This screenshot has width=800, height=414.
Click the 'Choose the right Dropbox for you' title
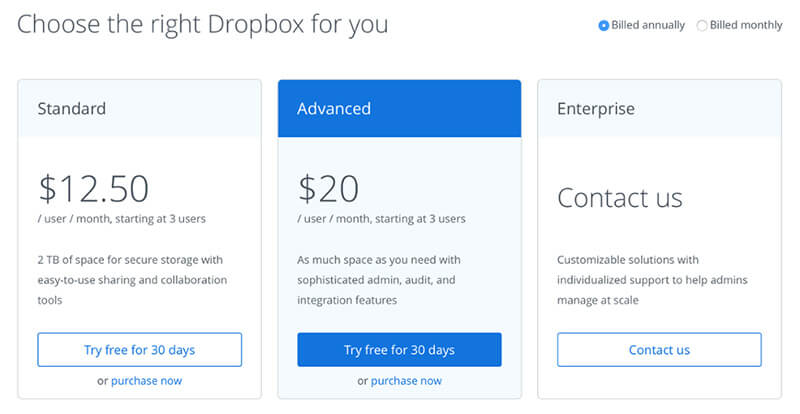(x=203, y=24)
